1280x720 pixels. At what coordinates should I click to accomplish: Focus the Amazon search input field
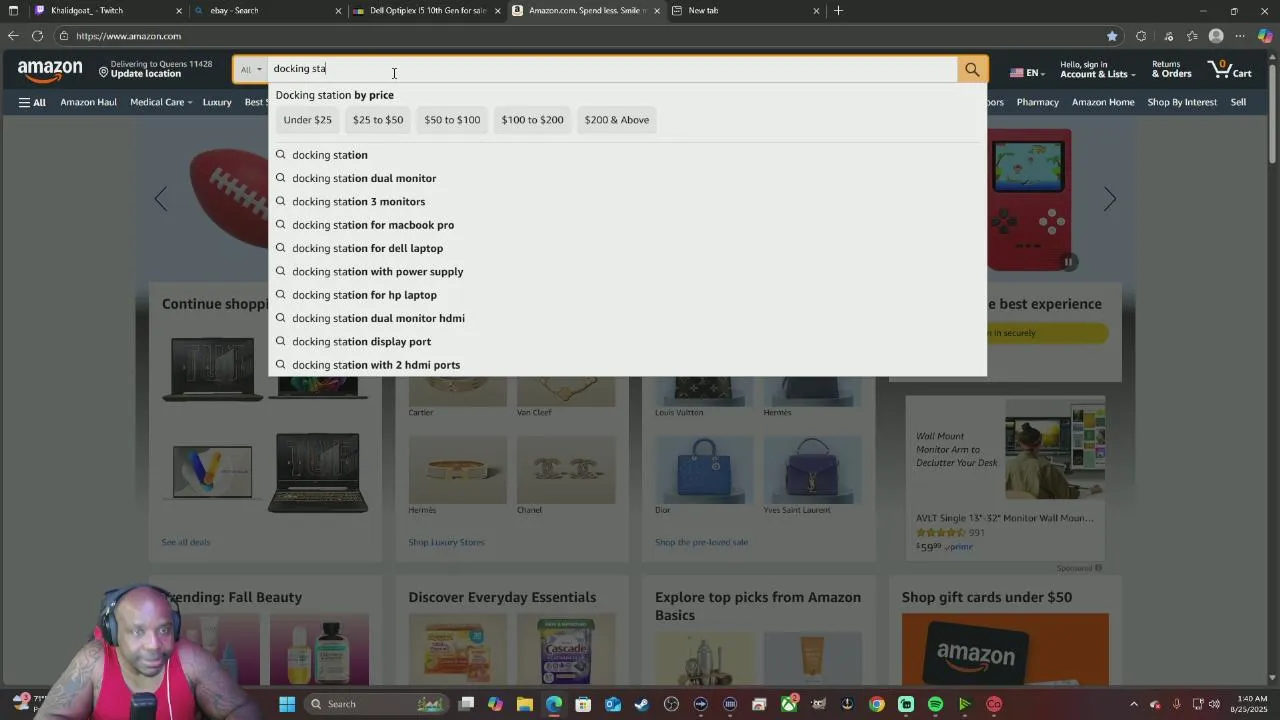tap(612, 69)
